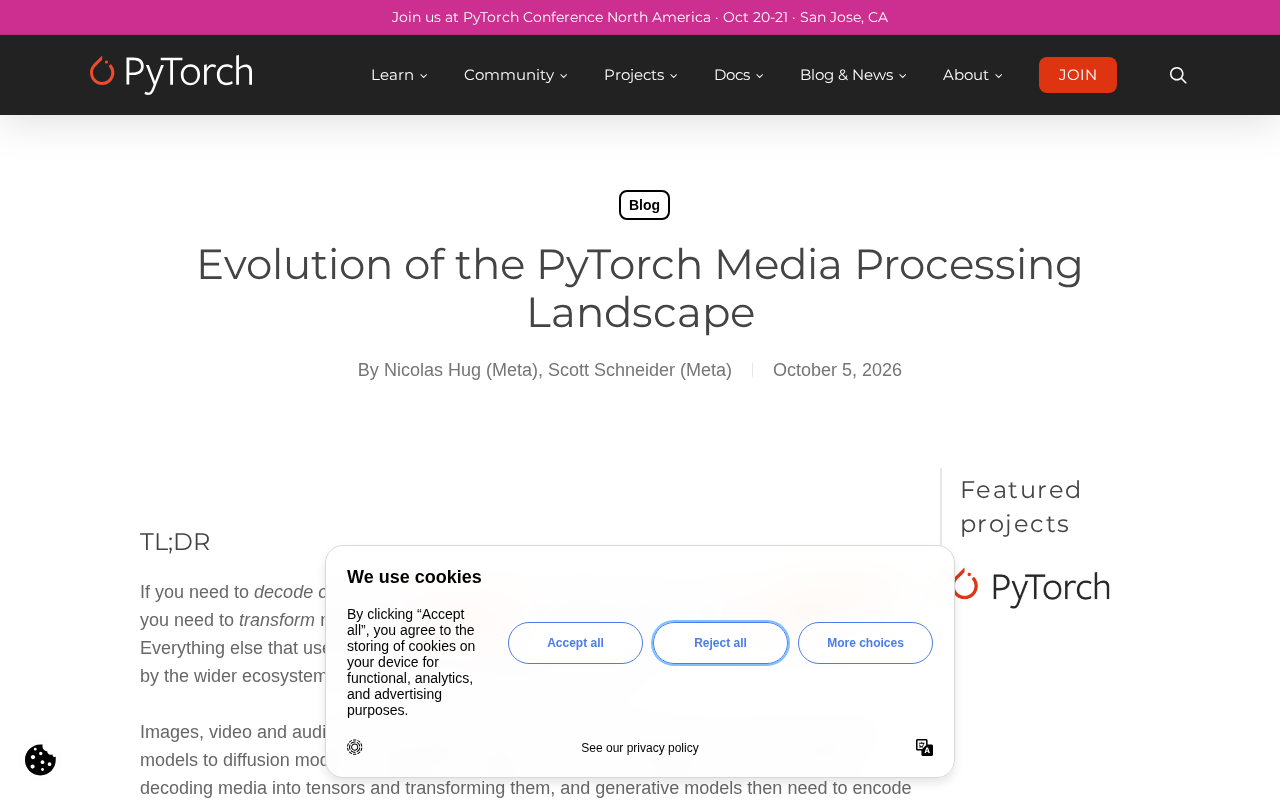Click the Blog category tag
This screenshot has width=1280, height=800.
point(644,205)
